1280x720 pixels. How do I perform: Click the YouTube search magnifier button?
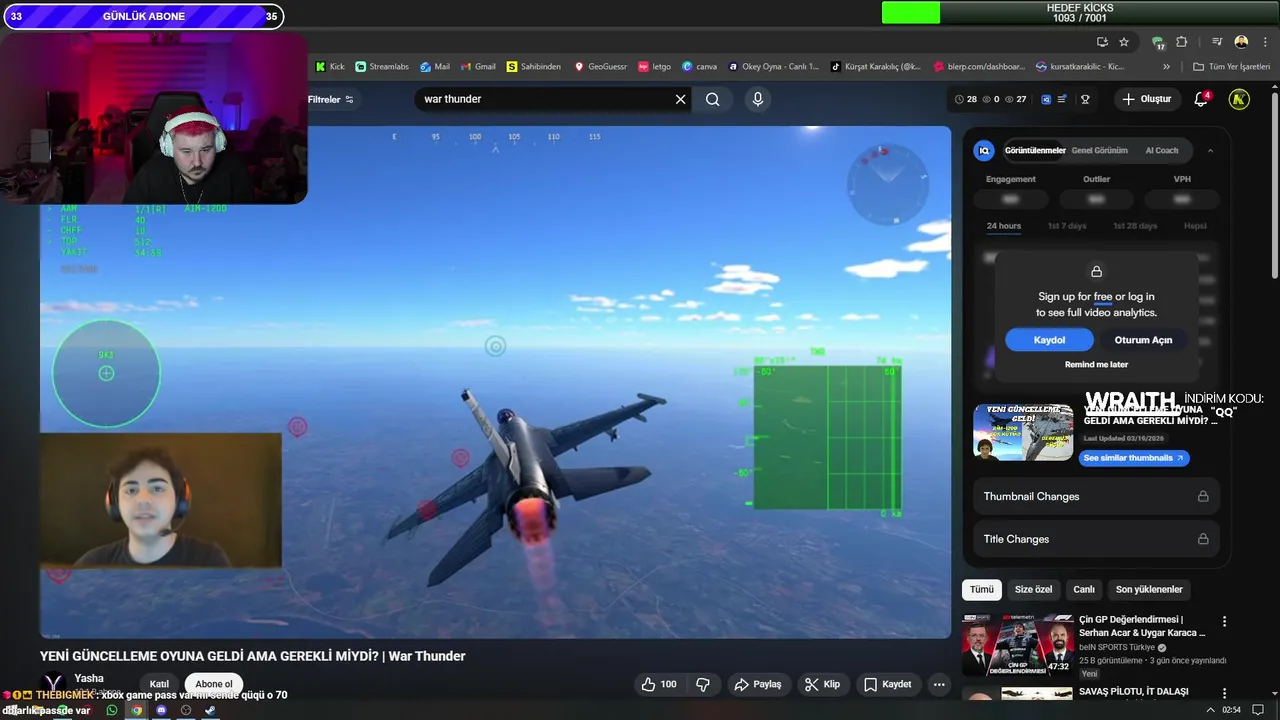coord(712,99)
